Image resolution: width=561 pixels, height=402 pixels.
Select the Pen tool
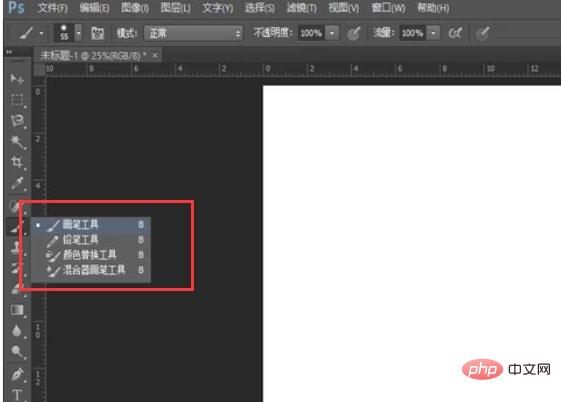coord(17,374)
